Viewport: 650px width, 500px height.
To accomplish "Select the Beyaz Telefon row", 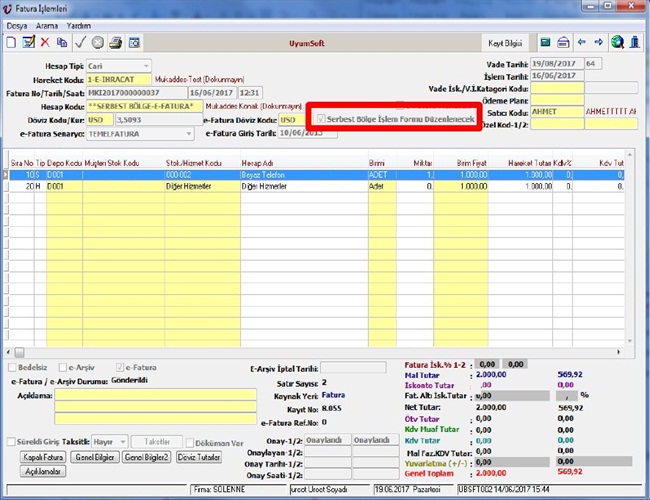I will point(317,175).
